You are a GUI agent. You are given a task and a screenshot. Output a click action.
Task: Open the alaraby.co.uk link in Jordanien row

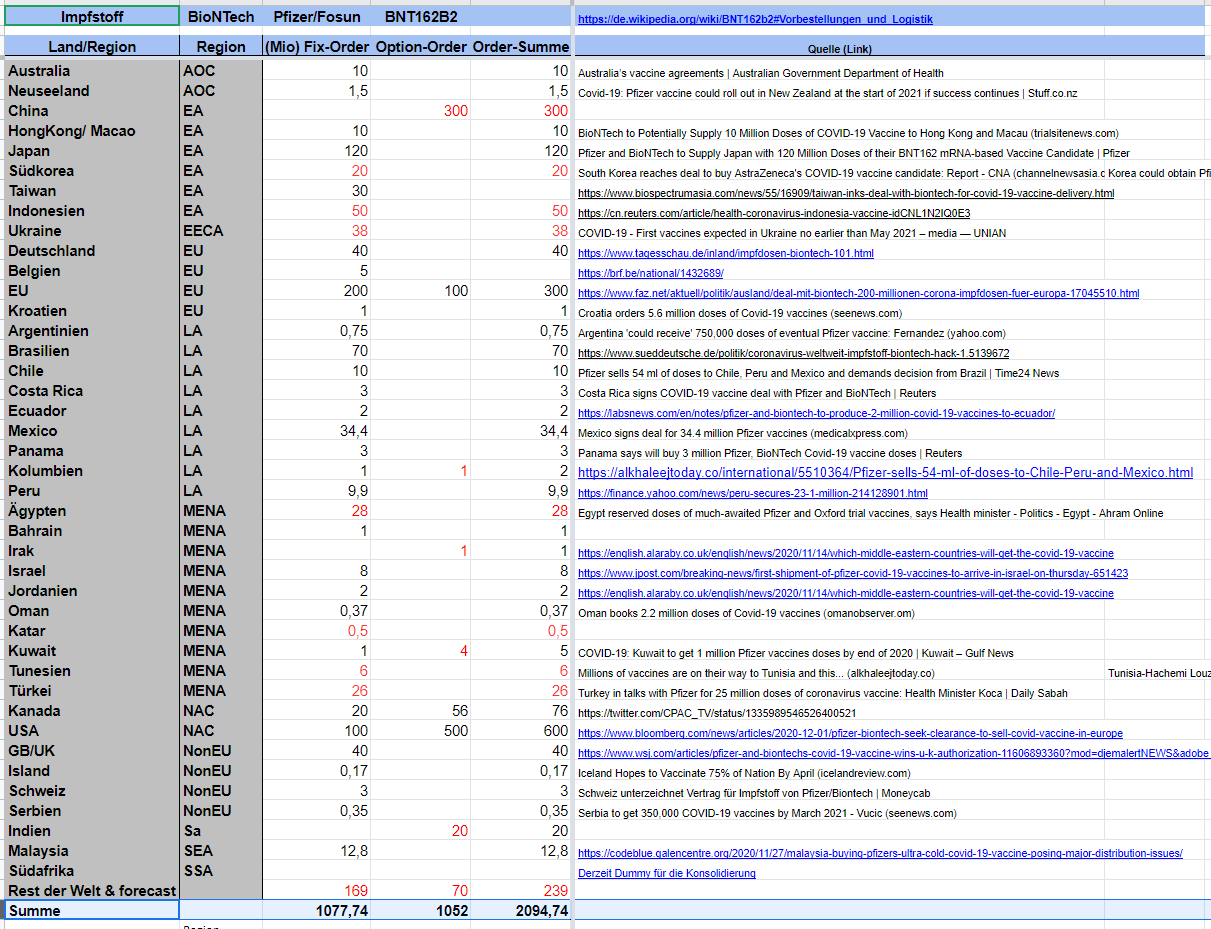(845, 593)
